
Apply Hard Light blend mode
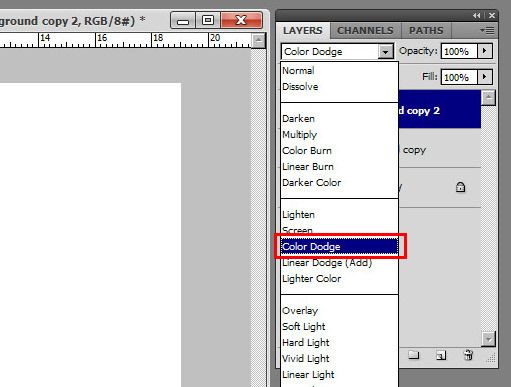pyautogui.click(x=339, y=343)
